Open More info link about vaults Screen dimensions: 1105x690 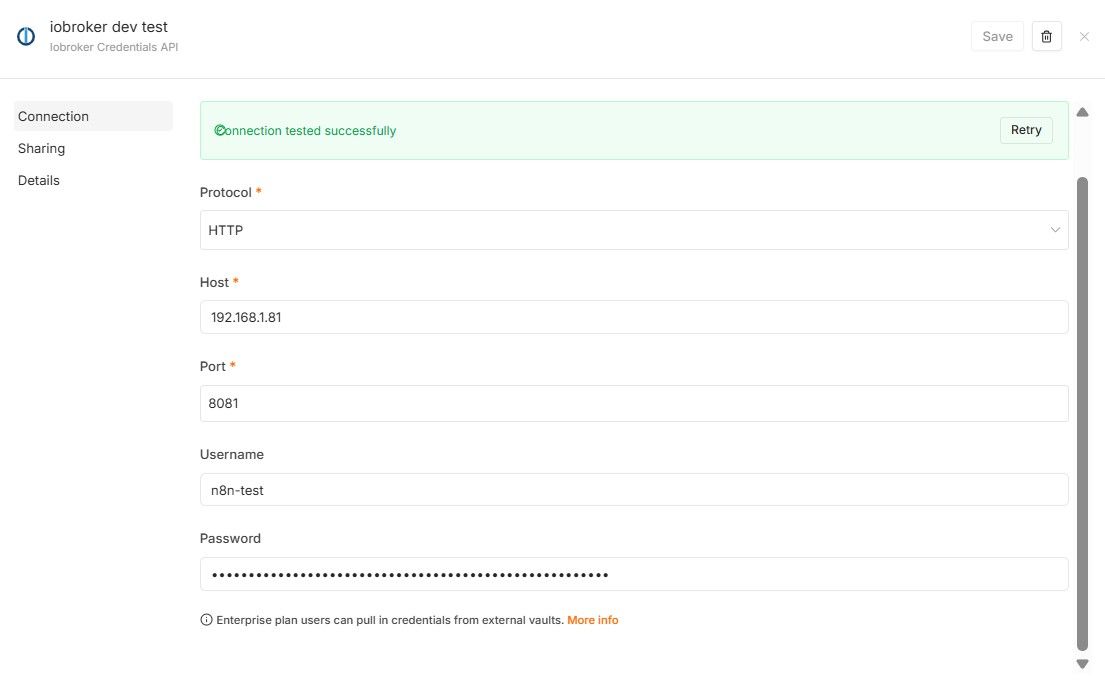pyautogui.click(x=593, y=620)
